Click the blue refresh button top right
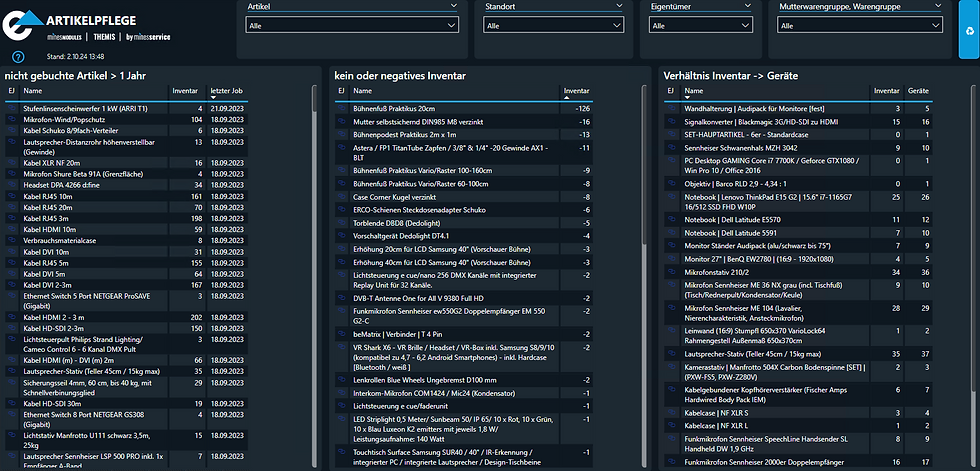980x471 pixels. [969, 30]
